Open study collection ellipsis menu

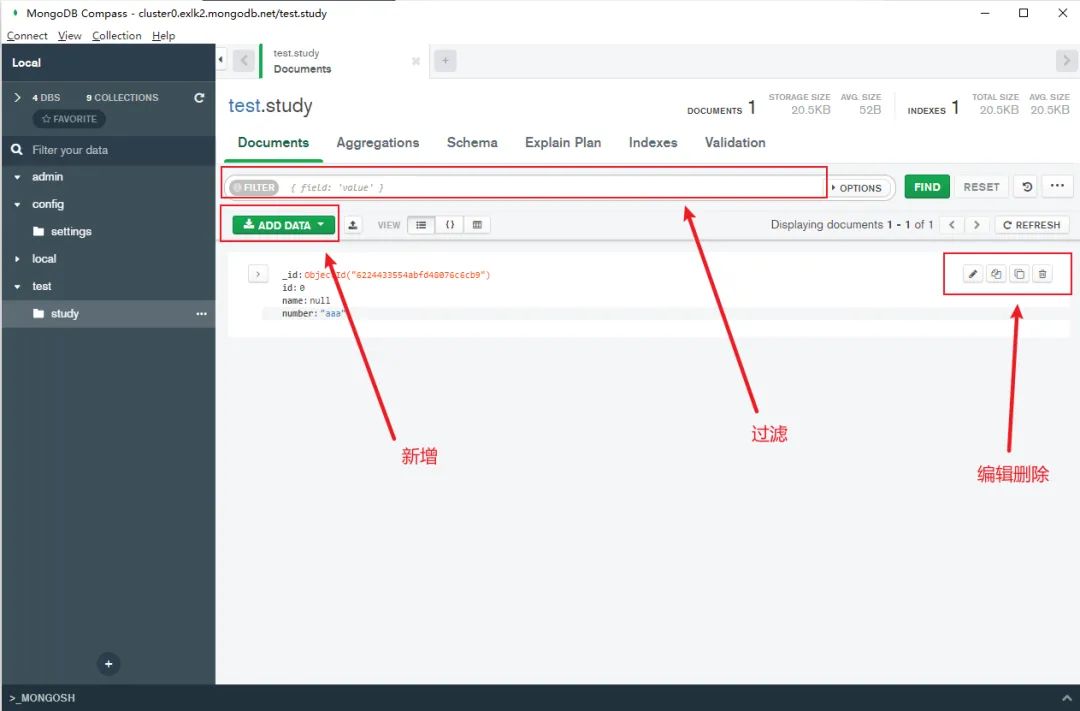[201, 313]
